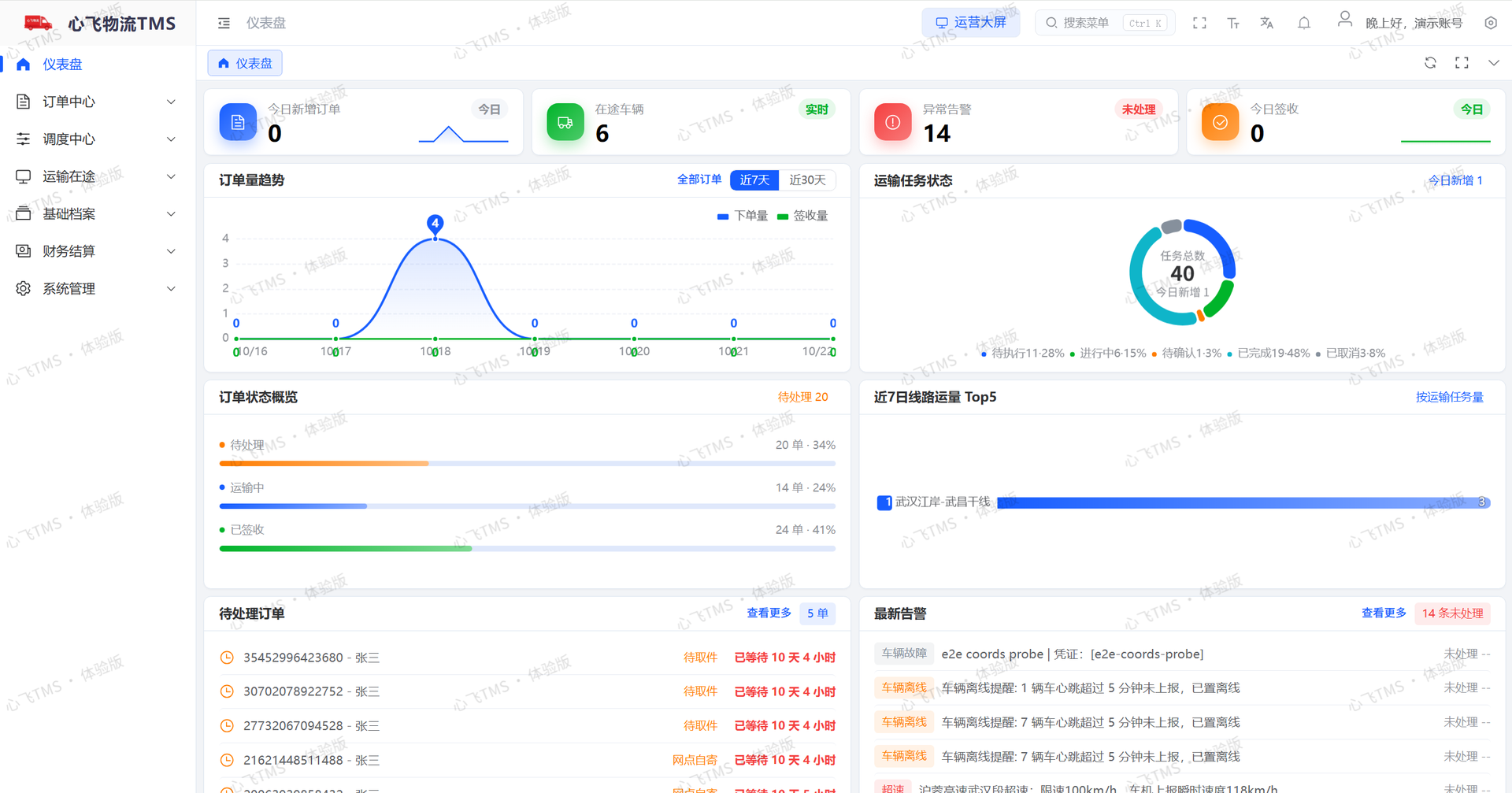Click the red alert icon for 异常告警
The width and height of the screenshot is (1512, 793).
click(x=893, y=122)
